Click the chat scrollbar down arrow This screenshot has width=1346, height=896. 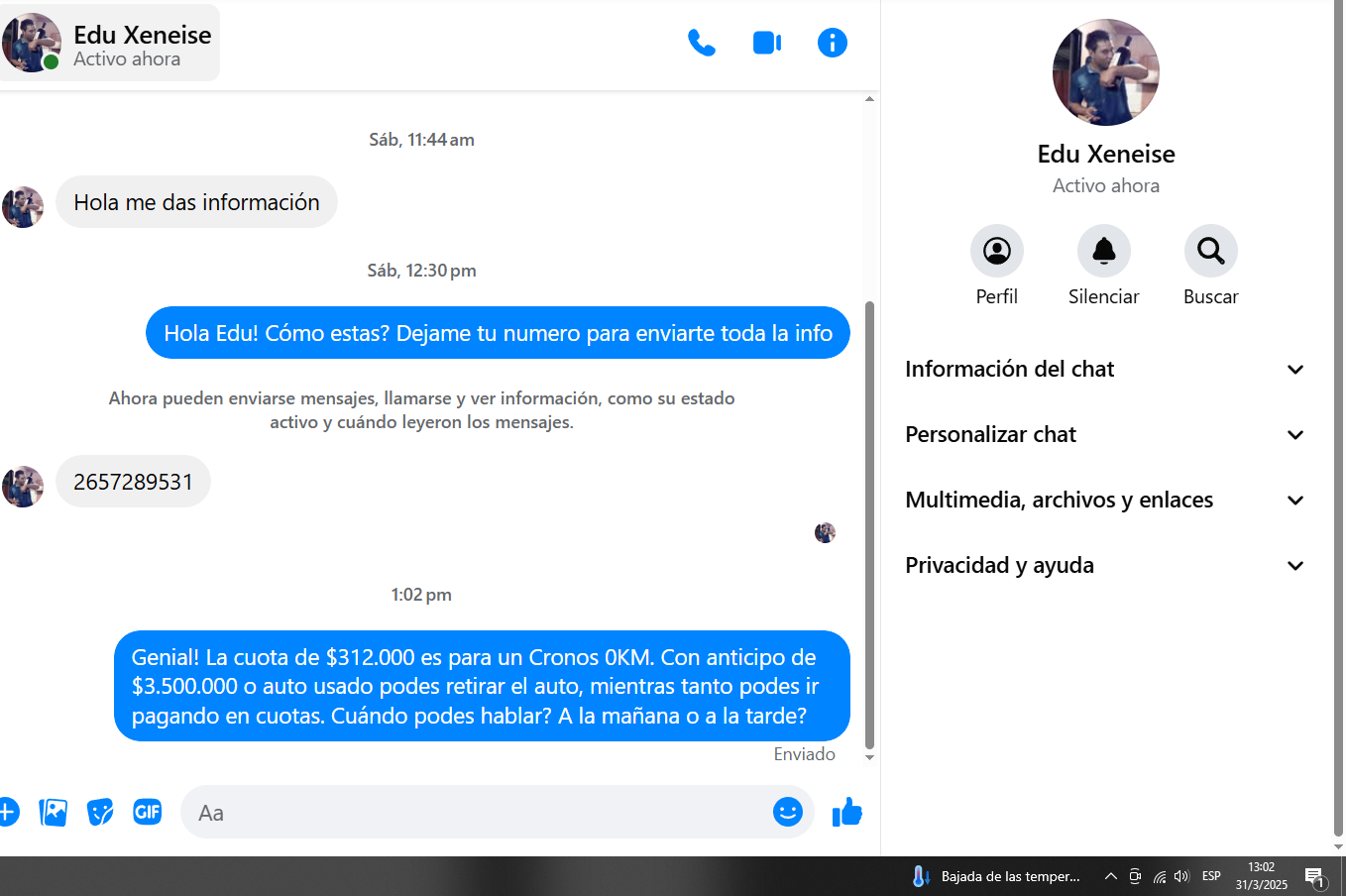[x=869, y=758]
